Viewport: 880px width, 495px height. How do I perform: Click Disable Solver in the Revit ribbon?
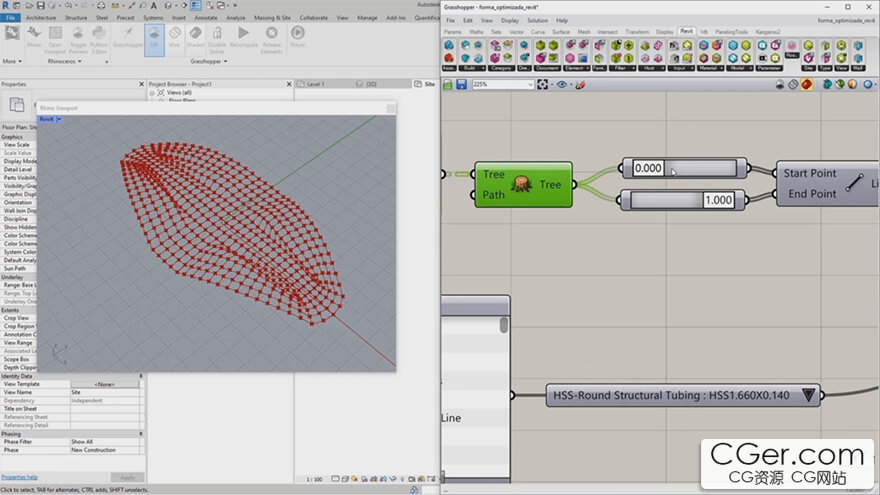217,39
